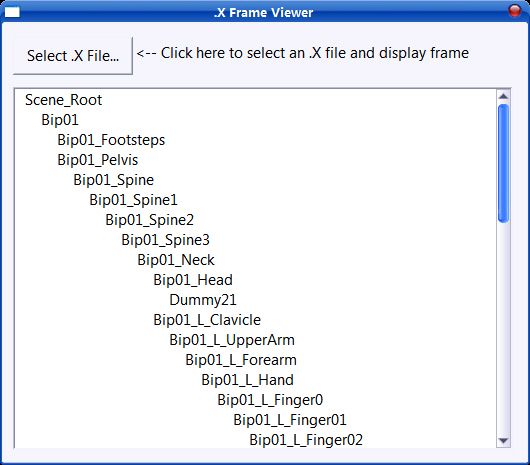Screen dimensions: 530x465
Task: Click the instruction text about selecting an .X file
Action: click(x=303, y=53)
